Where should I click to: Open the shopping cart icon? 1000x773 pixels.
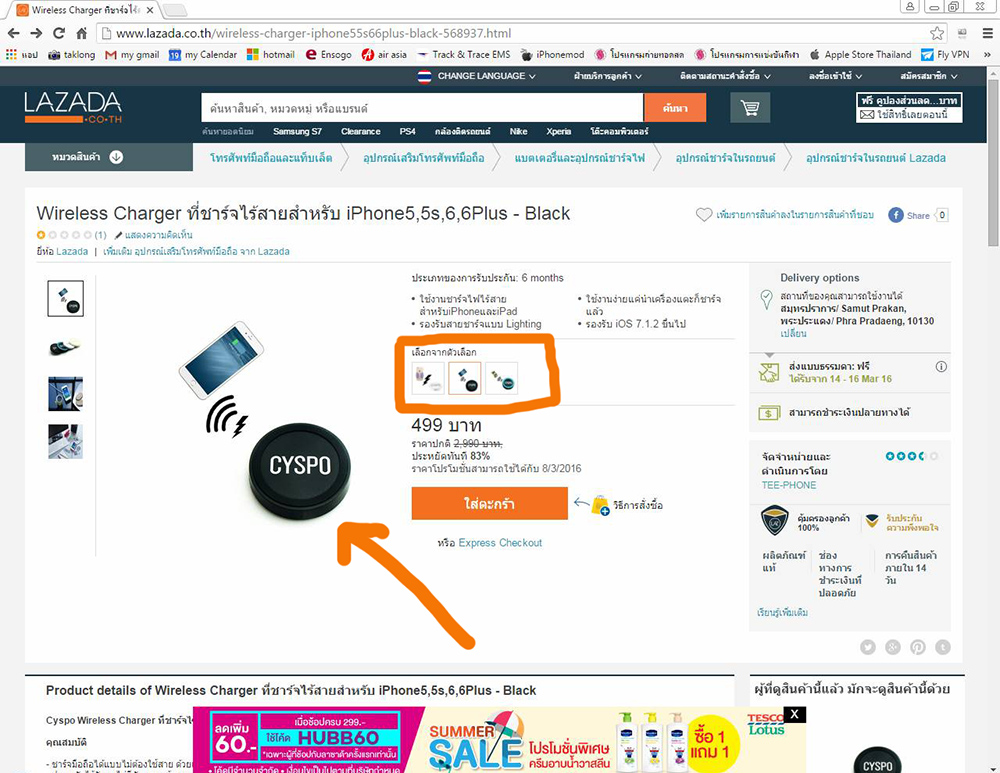(750, 108)
